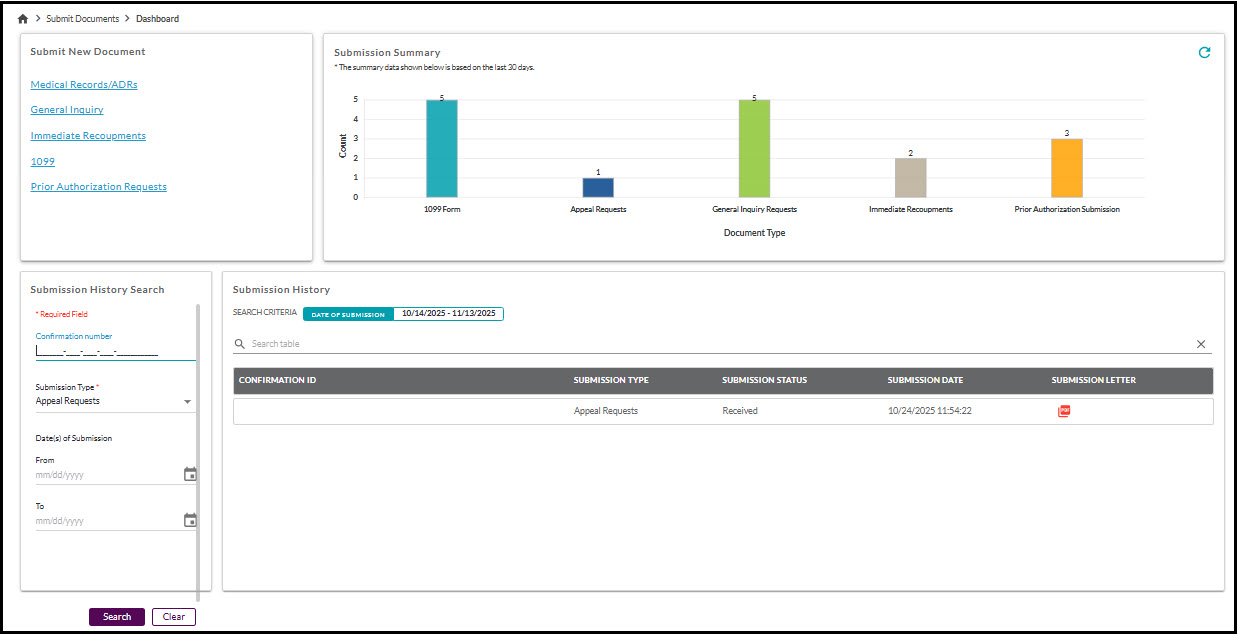
Task: Select Dashboard in the breadcrumb trail
Action: pyautogui.click(x=157, y=18)
